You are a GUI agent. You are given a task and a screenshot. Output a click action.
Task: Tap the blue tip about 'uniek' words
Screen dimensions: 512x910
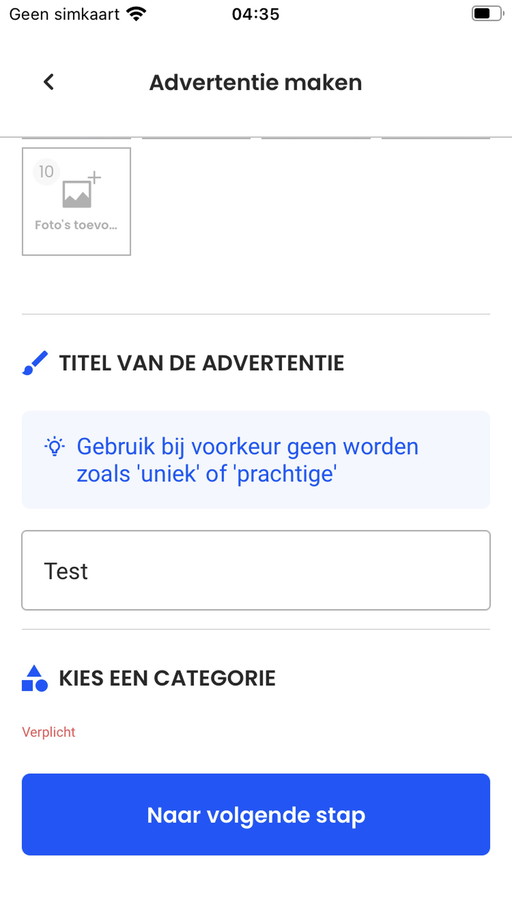pyautogui.click(x=247, y=460)
